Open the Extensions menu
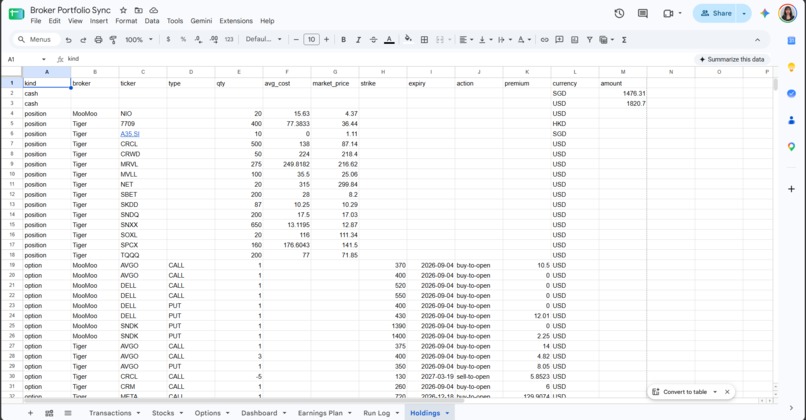The width and height of the screenshot is (806, 420). 236,21
